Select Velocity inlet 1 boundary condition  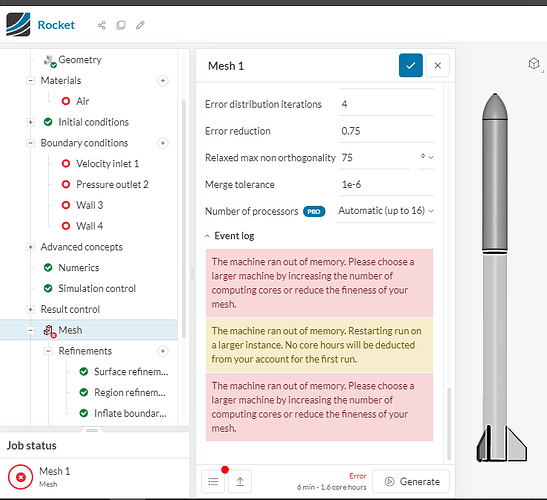(107, 164)
